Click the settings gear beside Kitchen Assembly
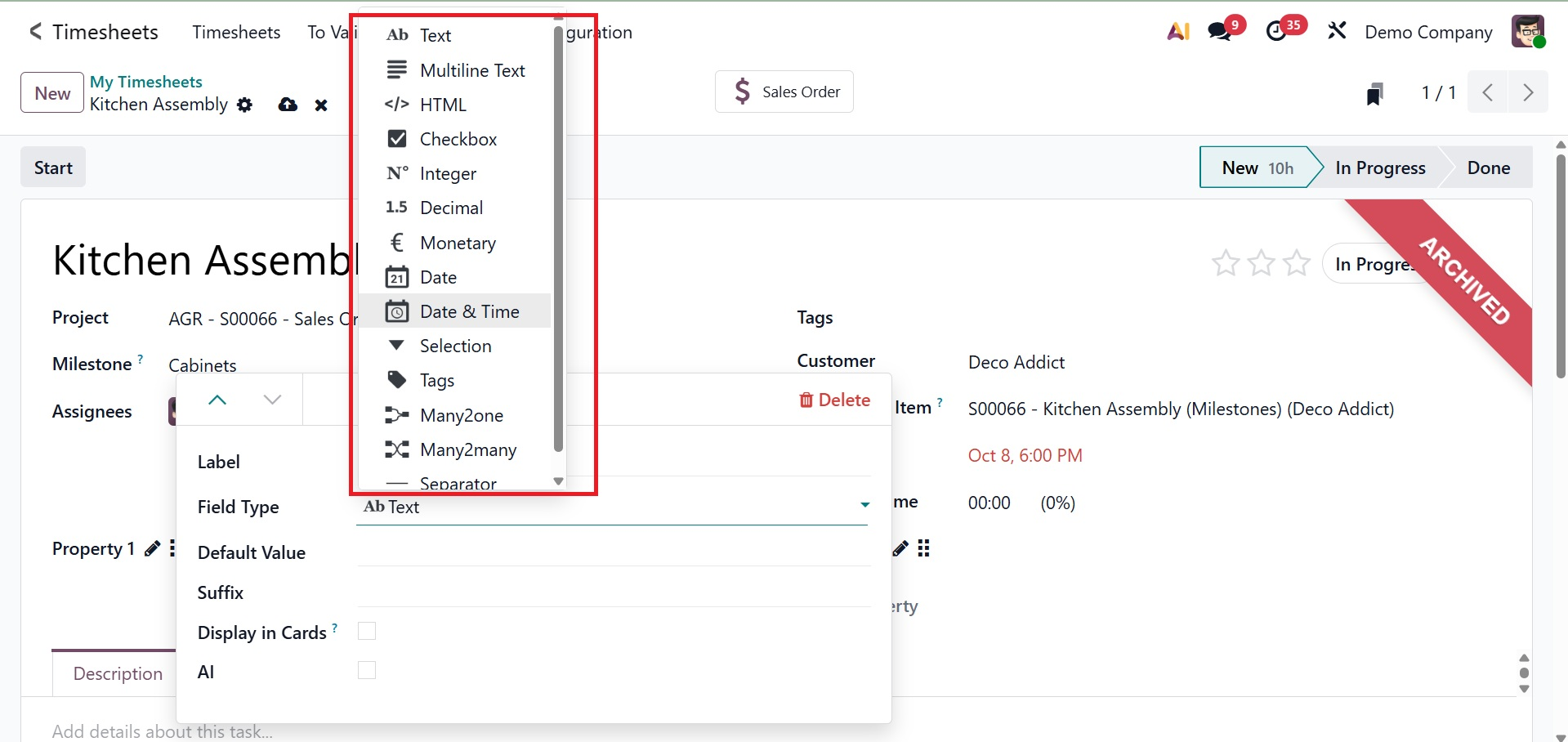The image size is (1568, 742). pyautogui.click(x=245, y=105)
